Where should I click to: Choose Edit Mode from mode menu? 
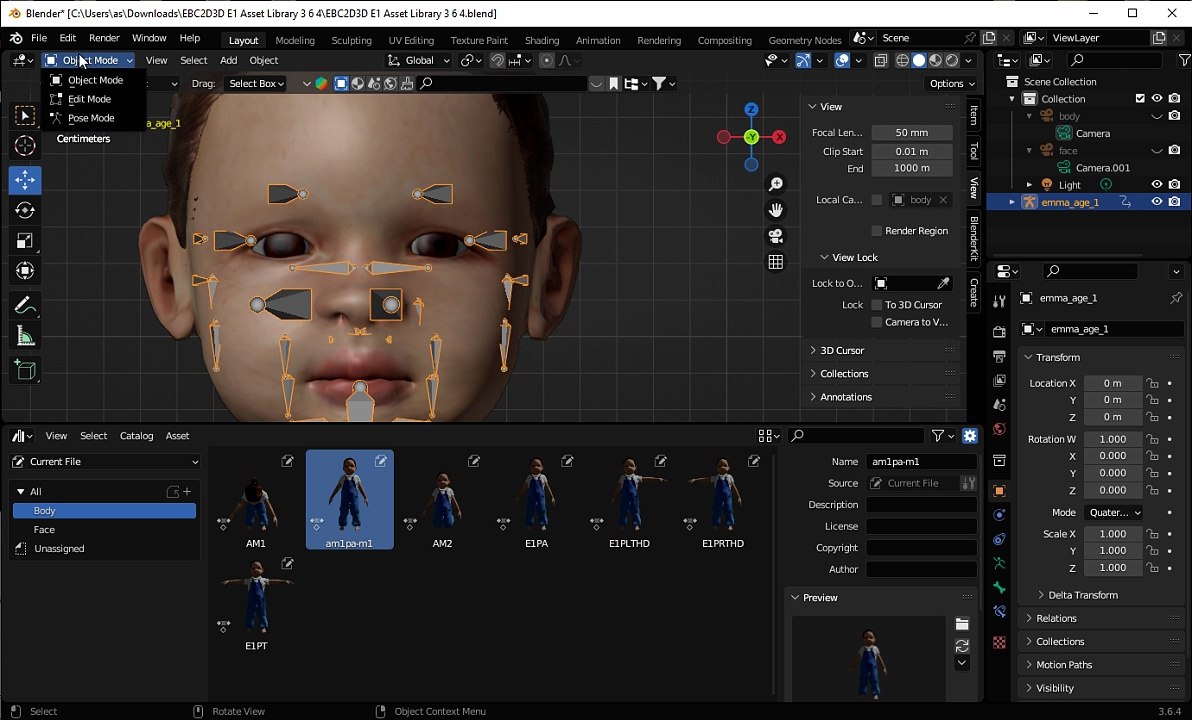90,99
